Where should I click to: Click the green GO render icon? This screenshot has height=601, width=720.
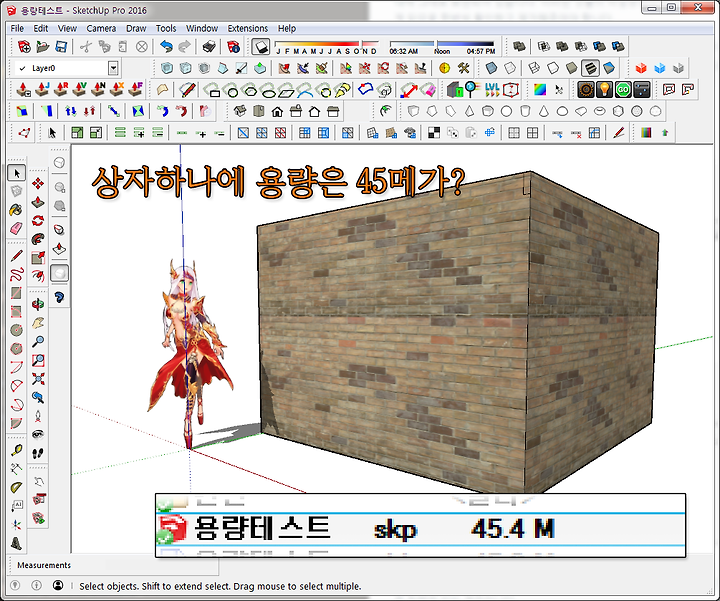pyautogui.click(x=623, y=90)
